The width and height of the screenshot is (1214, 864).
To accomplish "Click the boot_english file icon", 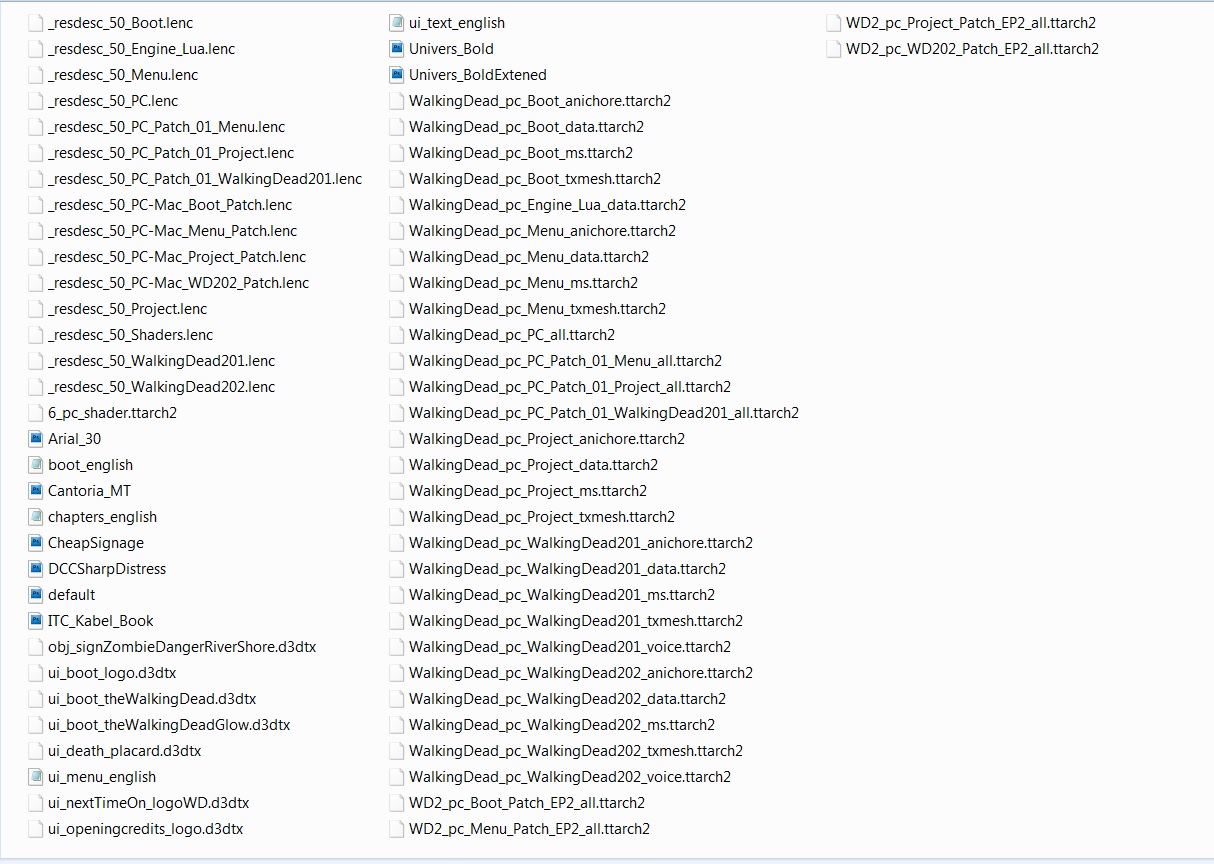I will (x=36, y=465).
